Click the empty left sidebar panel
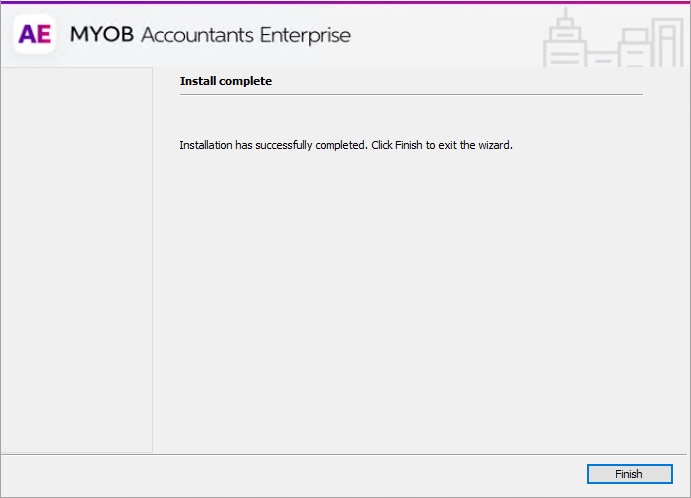691x498 pixels. pyautogui.click(x=76, y=260)
